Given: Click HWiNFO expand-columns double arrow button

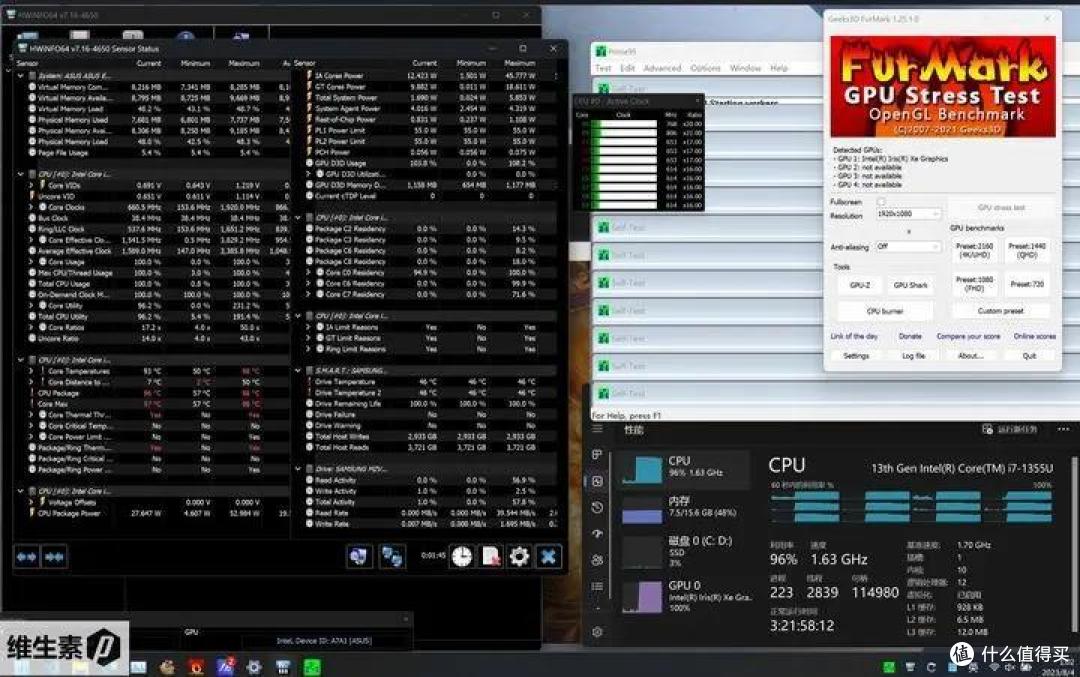Looking at the screenshot, I should (x=26, y=556).
